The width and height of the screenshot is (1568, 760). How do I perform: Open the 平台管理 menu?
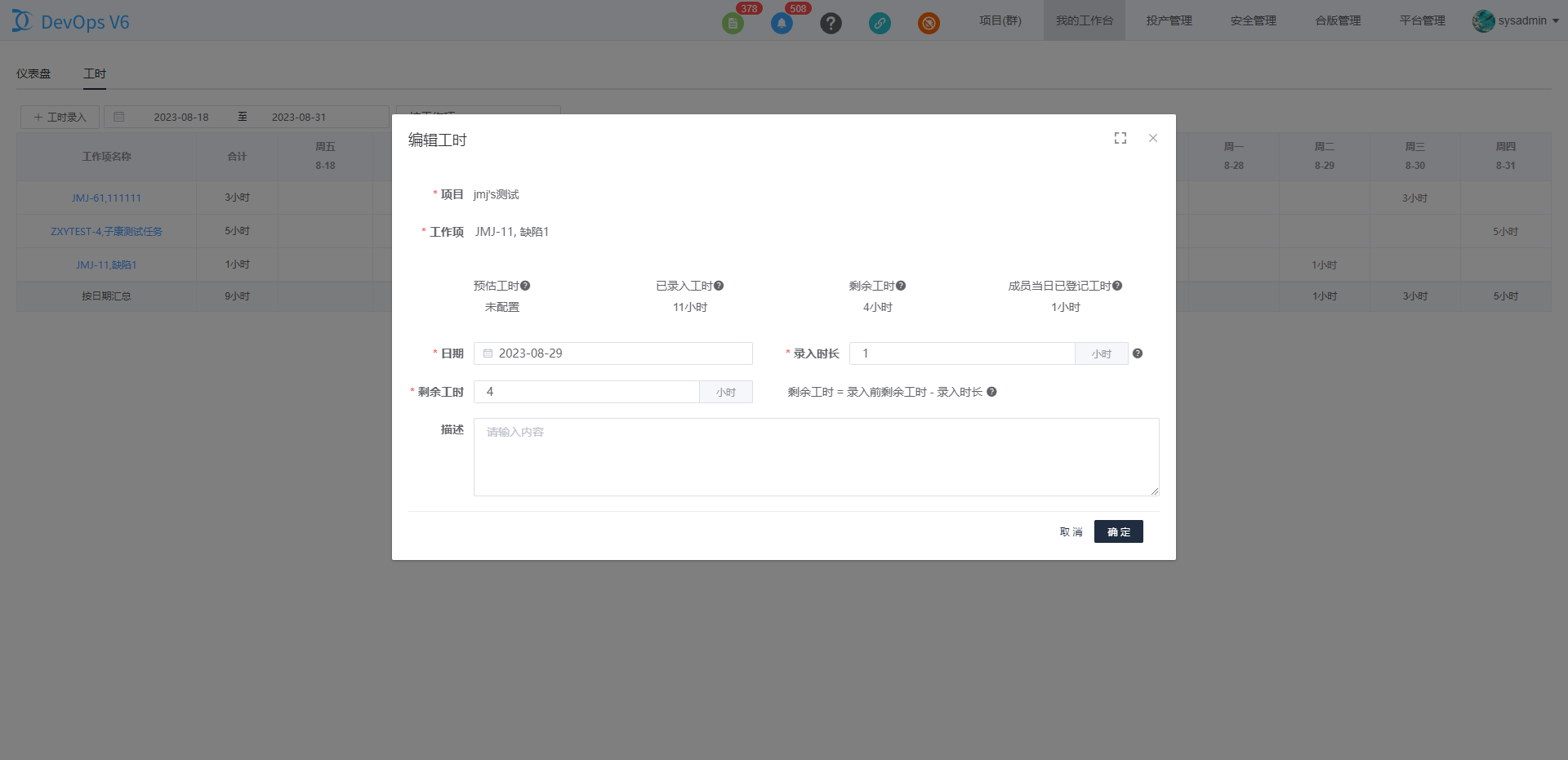click(x=1422, y=20)
